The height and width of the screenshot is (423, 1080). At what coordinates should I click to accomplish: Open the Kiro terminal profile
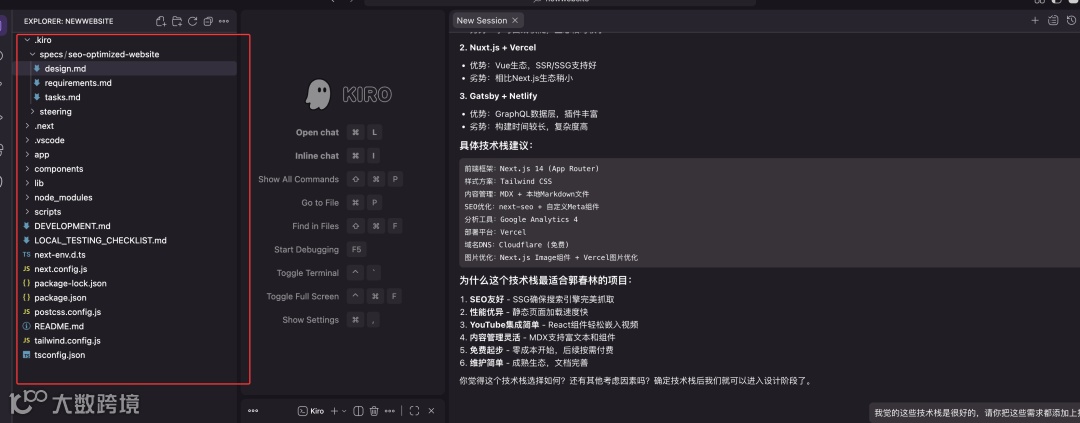(x=311, y=411)
